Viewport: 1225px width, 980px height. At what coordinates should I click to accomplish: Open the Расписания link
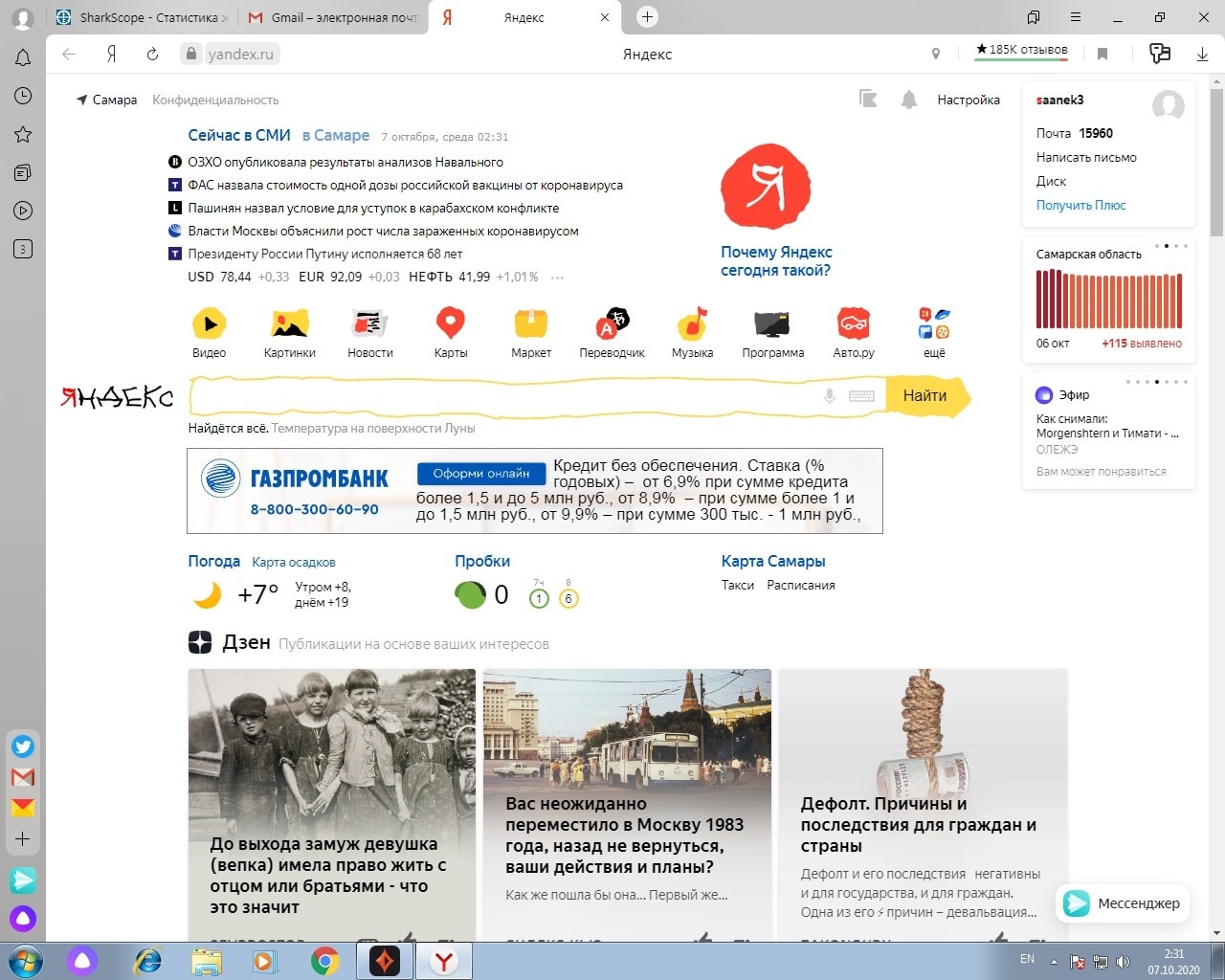pos(801,585)
